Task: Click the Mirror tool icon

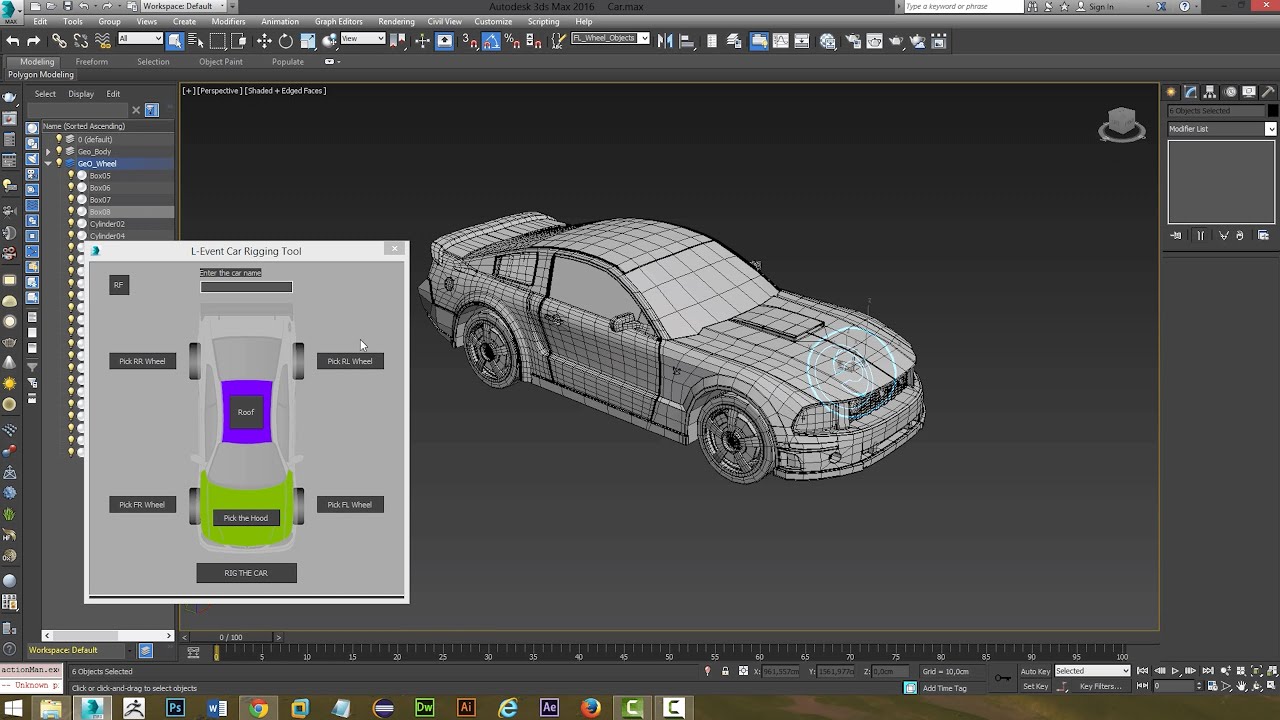Action: pyautogui.click(x=665, y=41)
